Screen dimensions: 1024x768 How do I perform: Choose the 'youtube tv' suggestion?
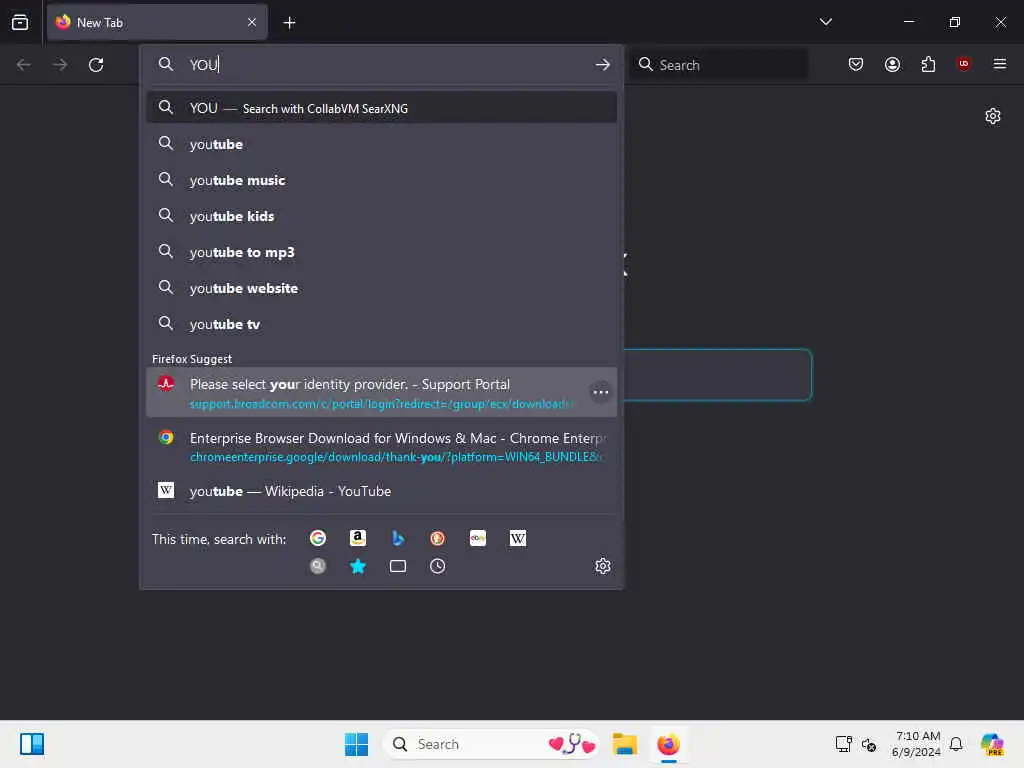382,324
